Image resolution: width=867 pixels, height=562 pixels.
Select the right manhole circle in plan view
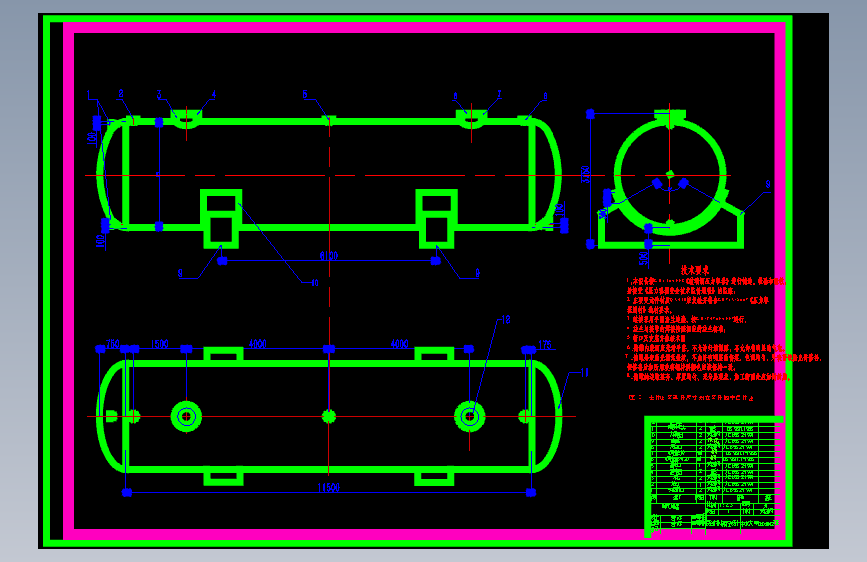pos(469,417)
